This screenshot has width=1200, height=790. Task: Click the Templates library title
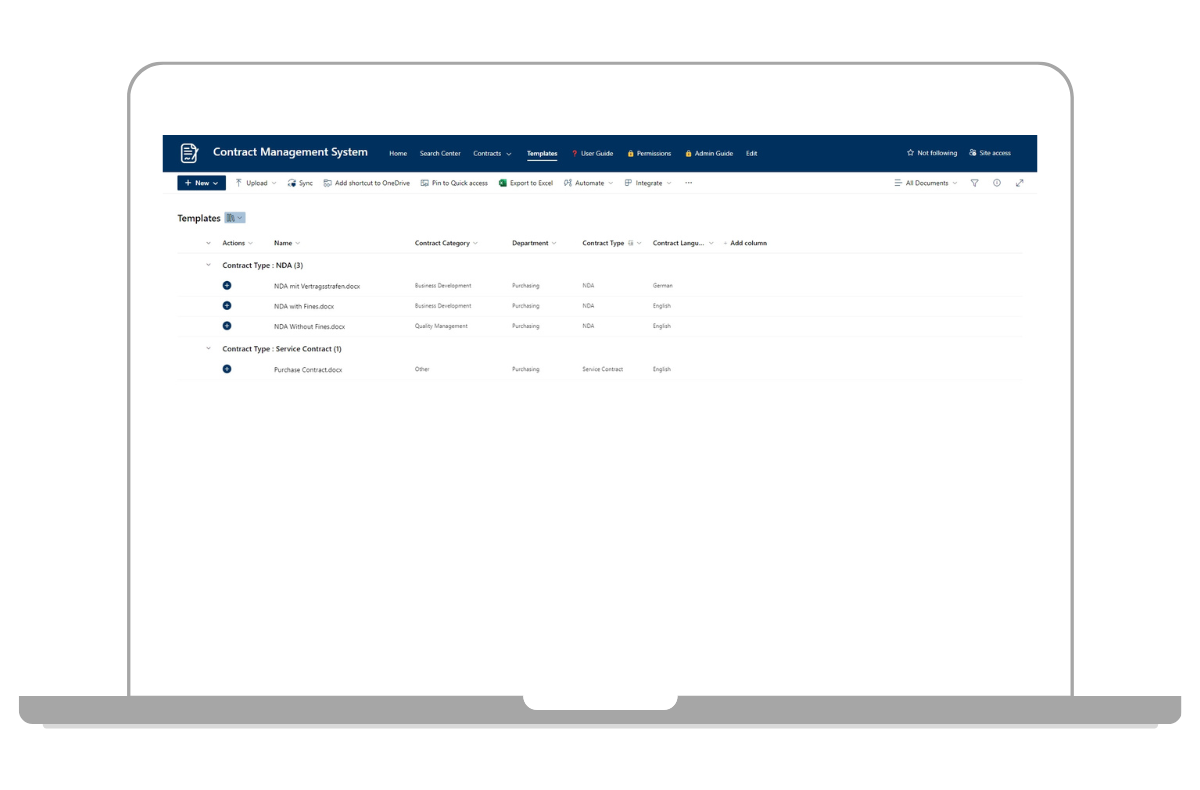tap(199, 218)
